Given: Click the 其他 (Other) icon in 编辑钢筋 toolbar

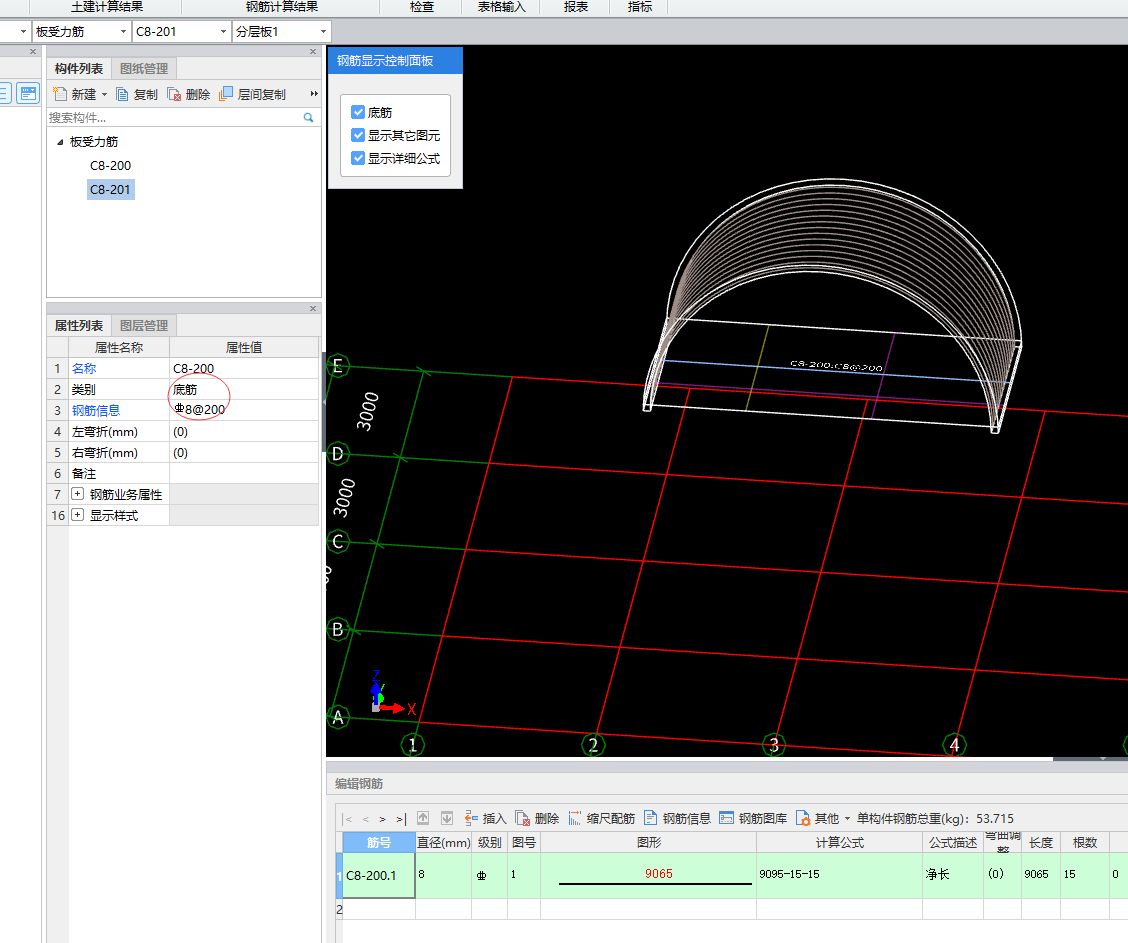Looking at the screenshot, I should point(803,818).
